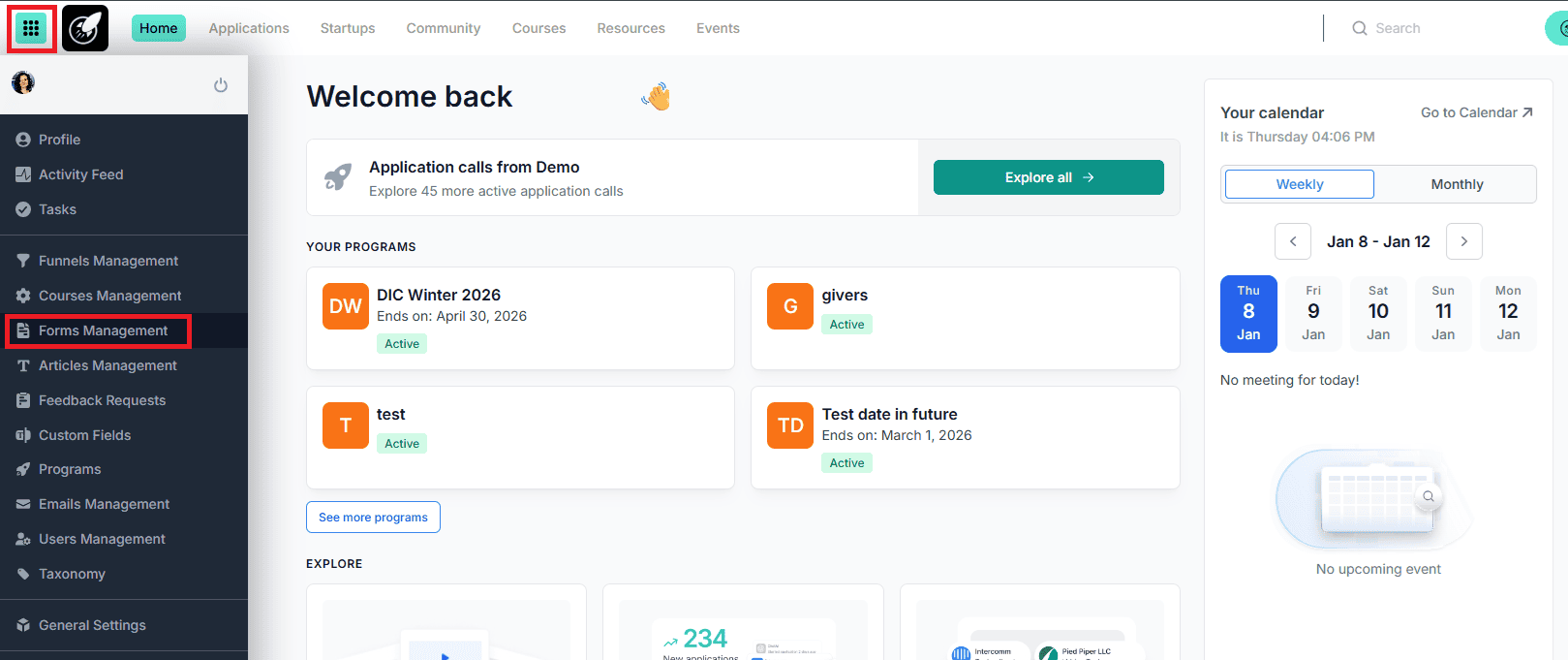Open Courses Management gear item

point(109,296)
